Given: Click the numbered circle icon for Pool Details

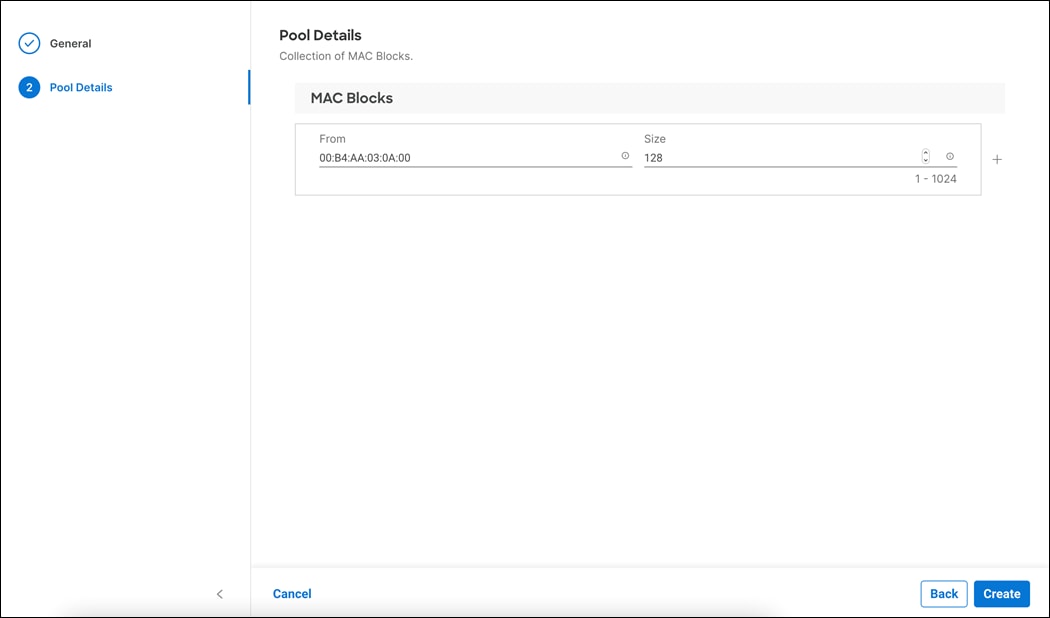Looking at the screenshot, I should pyautogui.click(x=30, y=87).
